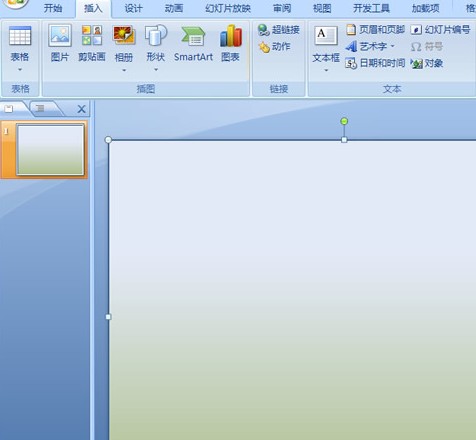476x440 pixels.
Task: Switch to the 设计 design tab
Action: (133, 8)
